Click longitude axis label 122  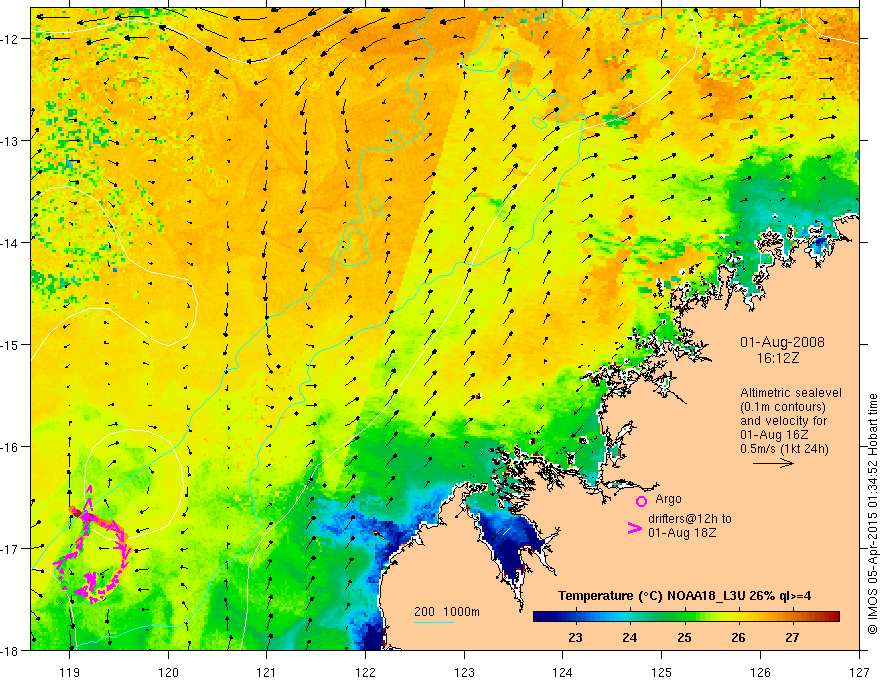[x=365, y=672]
